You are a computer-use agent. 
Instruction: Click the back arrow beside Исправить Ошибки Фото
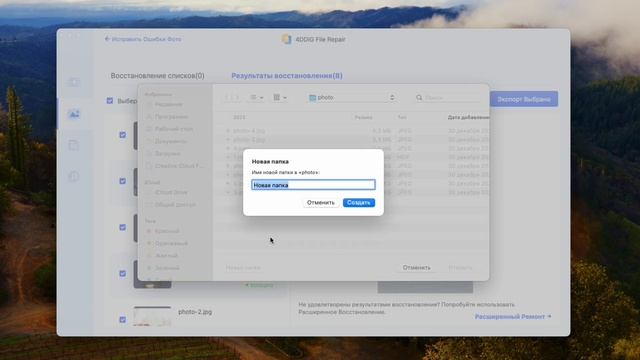pos(107,39)
